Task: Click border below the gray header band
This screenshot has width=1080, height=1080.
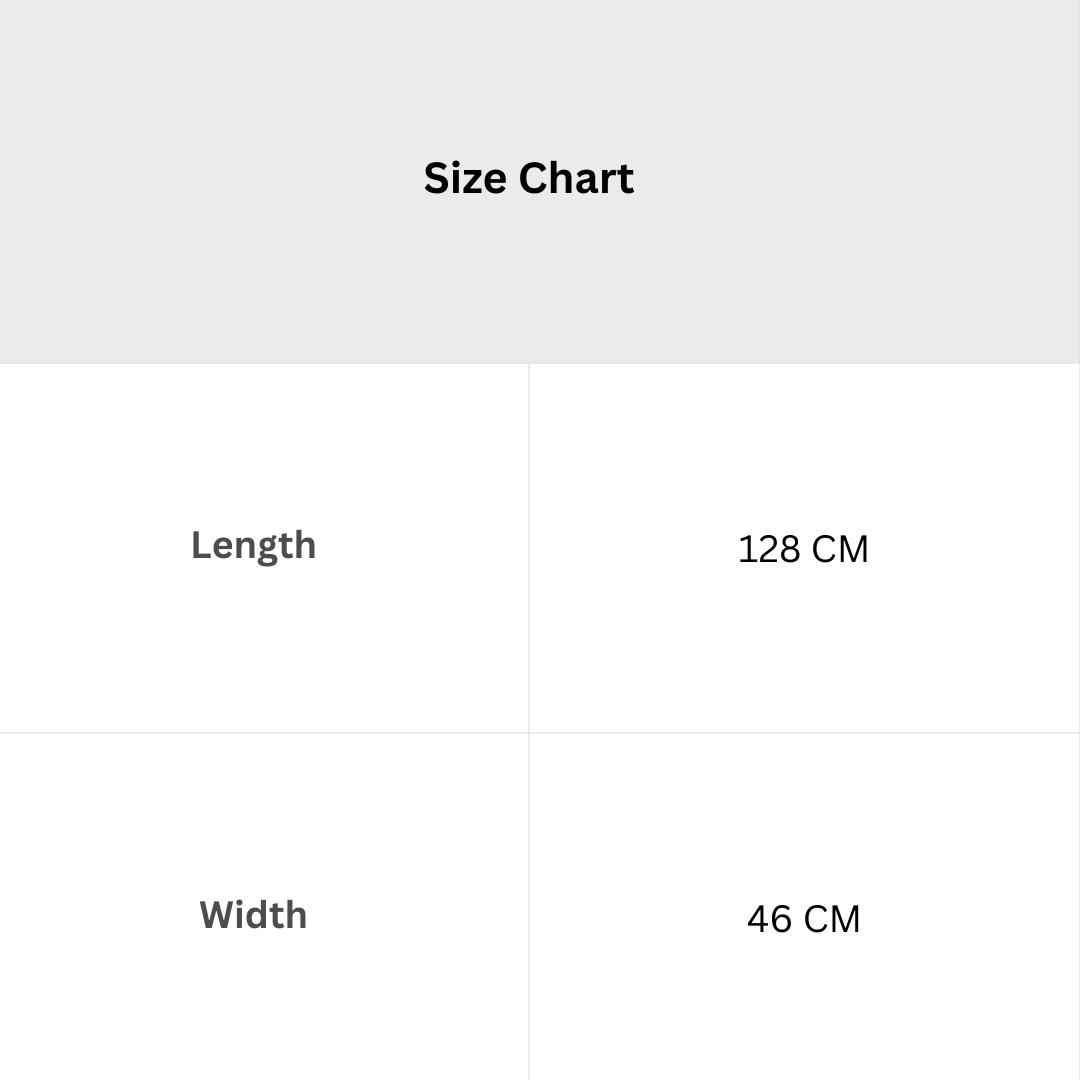Action: pyautogui.click(x=540, y=363)
